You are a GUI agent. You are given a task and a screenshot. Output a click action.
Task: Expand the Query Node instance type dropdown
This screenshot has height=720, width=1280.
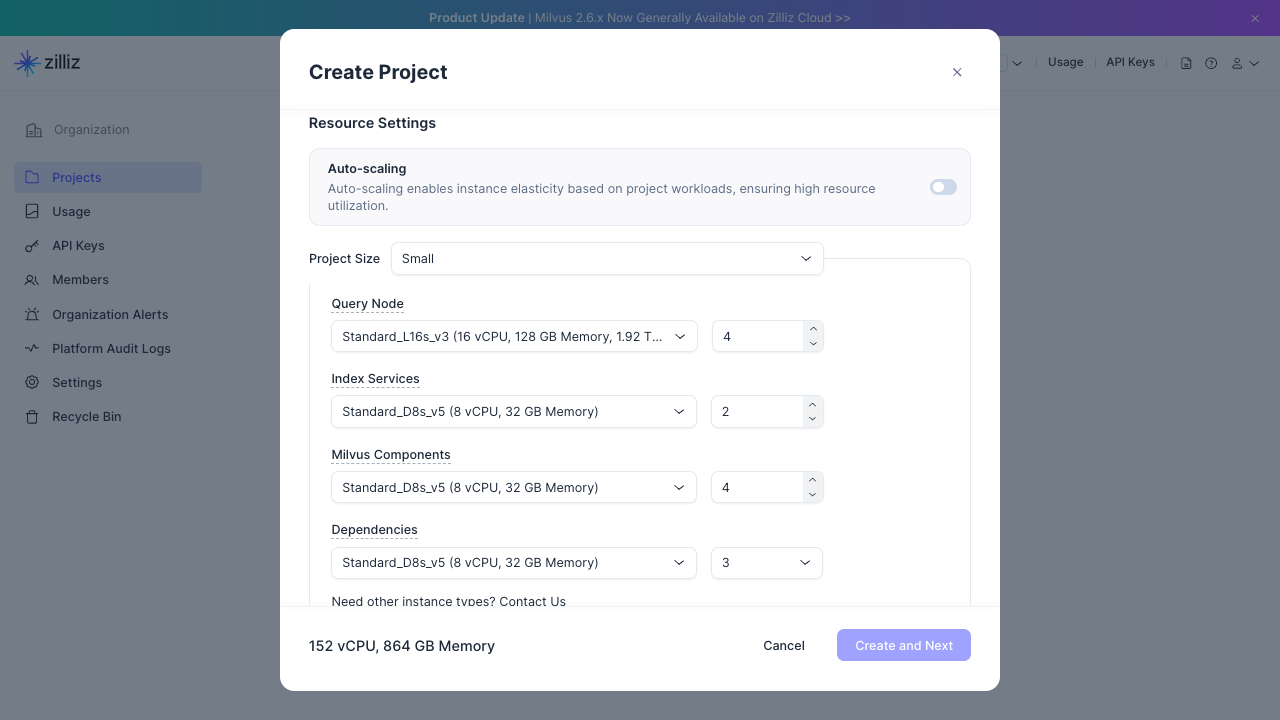(x=514, y=337)
